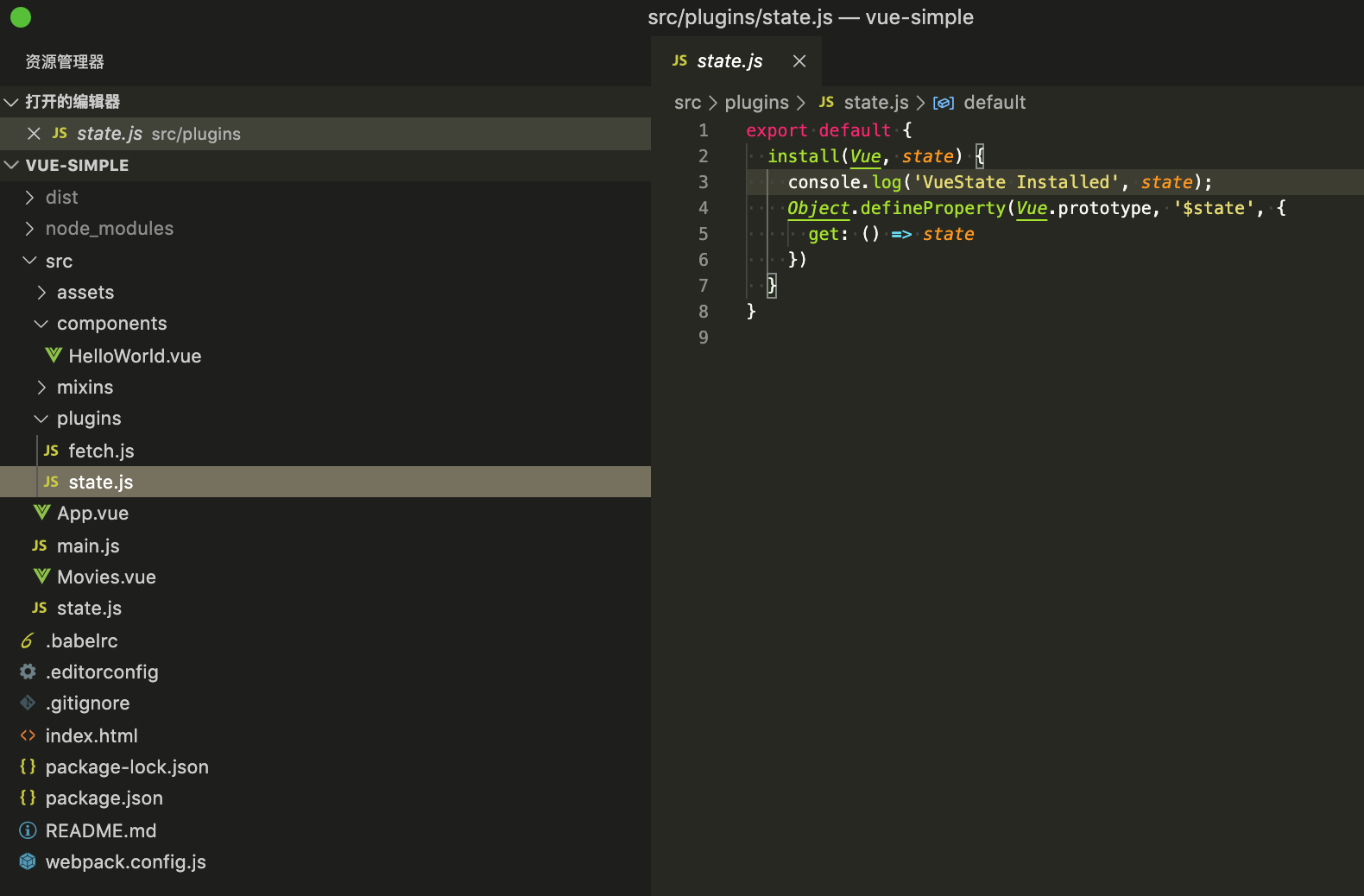Collapse the components folder

[41, 324]
